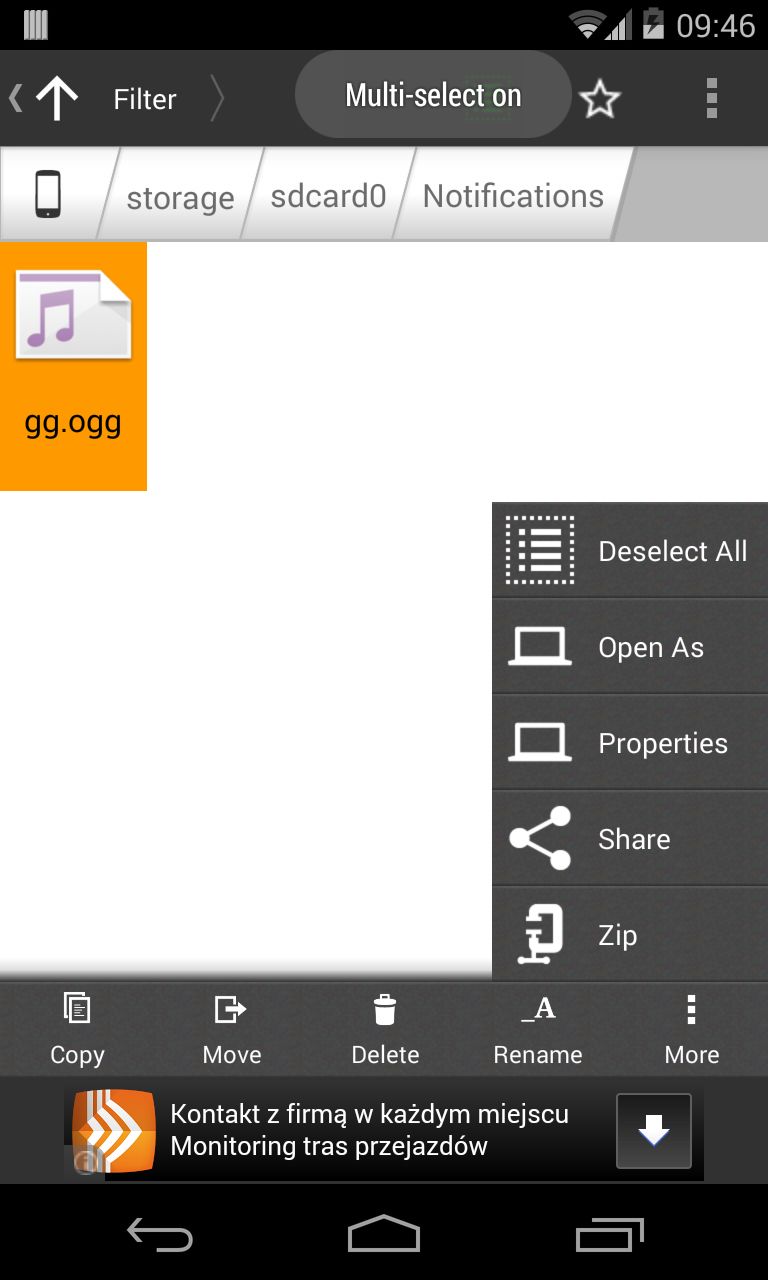Tap the Android back navigation button
This screenshot has height=1280, width=768.
[x=160, y=1235]
